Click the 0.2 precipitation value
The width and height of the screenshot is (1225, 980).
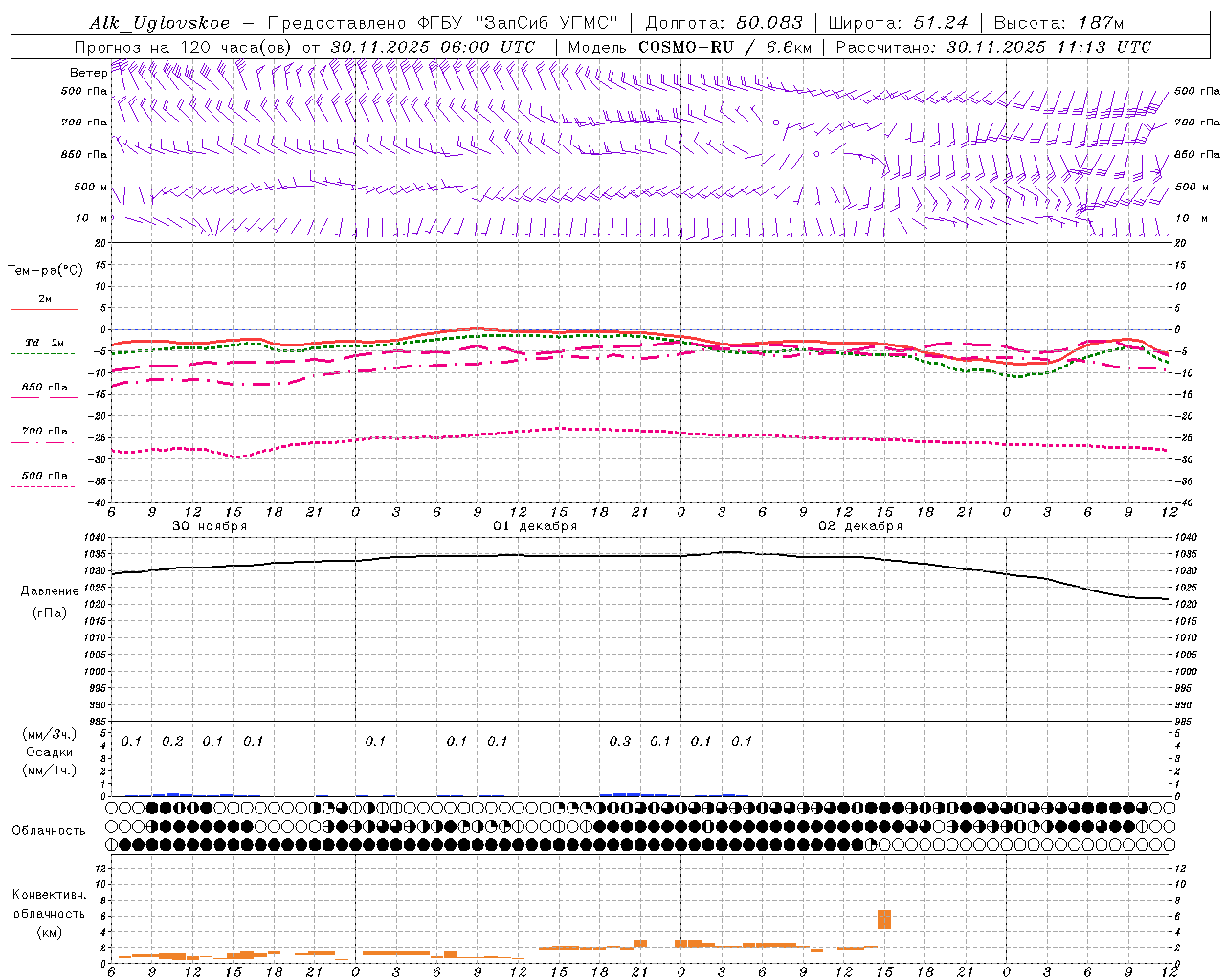pyautogui.click(x=172, y=741)
